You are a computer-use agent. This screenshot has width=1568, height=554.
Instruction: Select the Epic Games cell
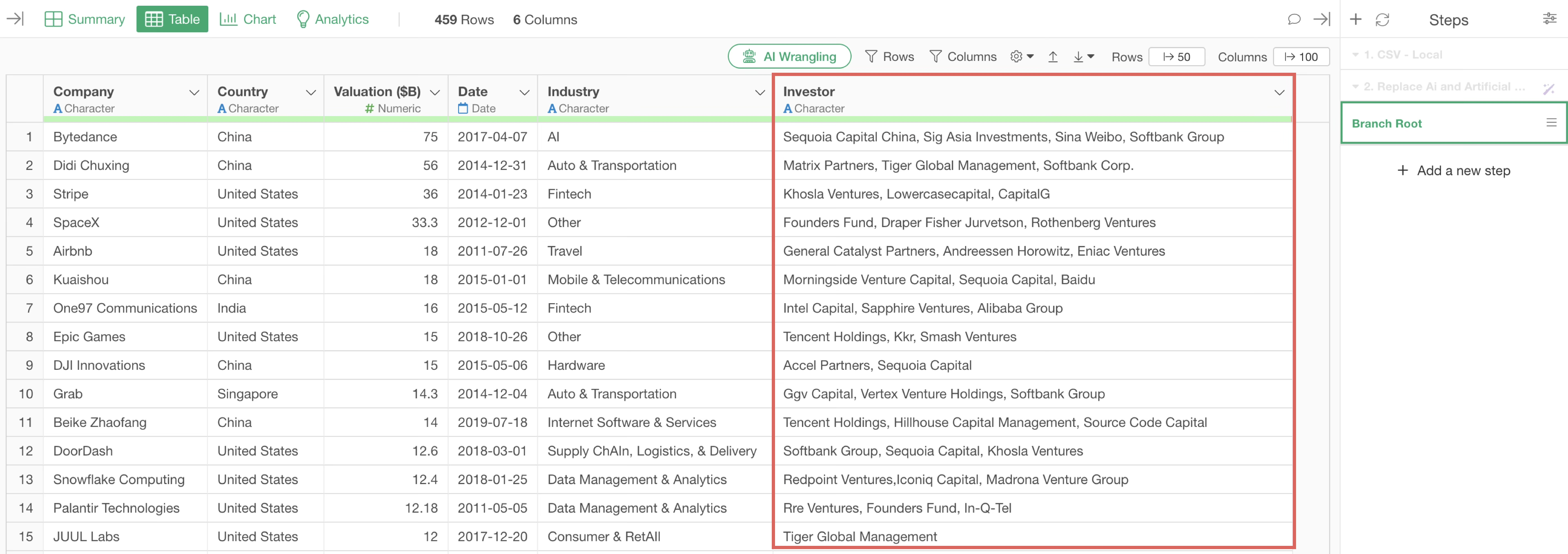click(125, 337)
